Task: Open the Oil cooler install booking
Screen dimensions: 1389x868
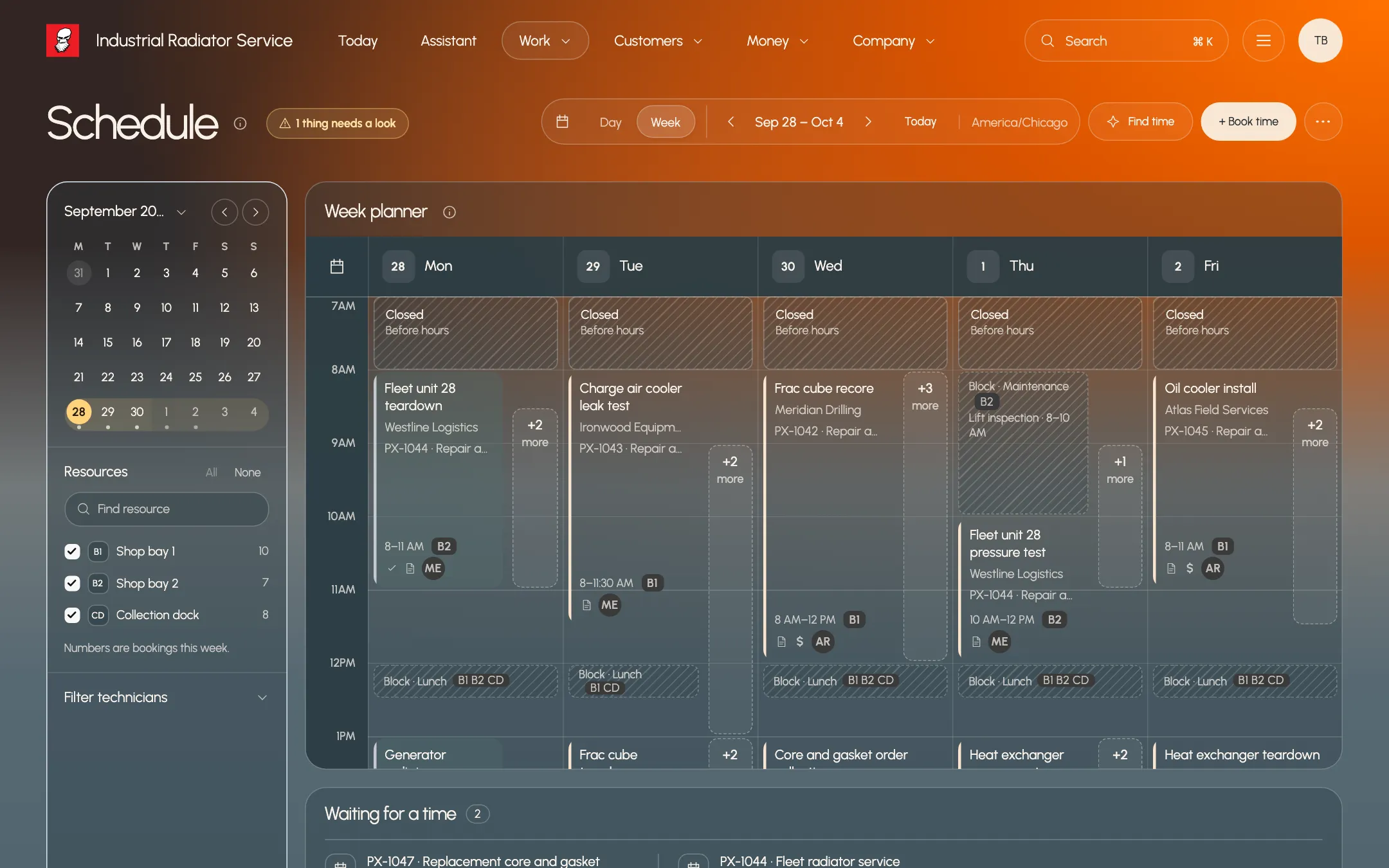Action: pyautogui.click(x=1221, y=480)
